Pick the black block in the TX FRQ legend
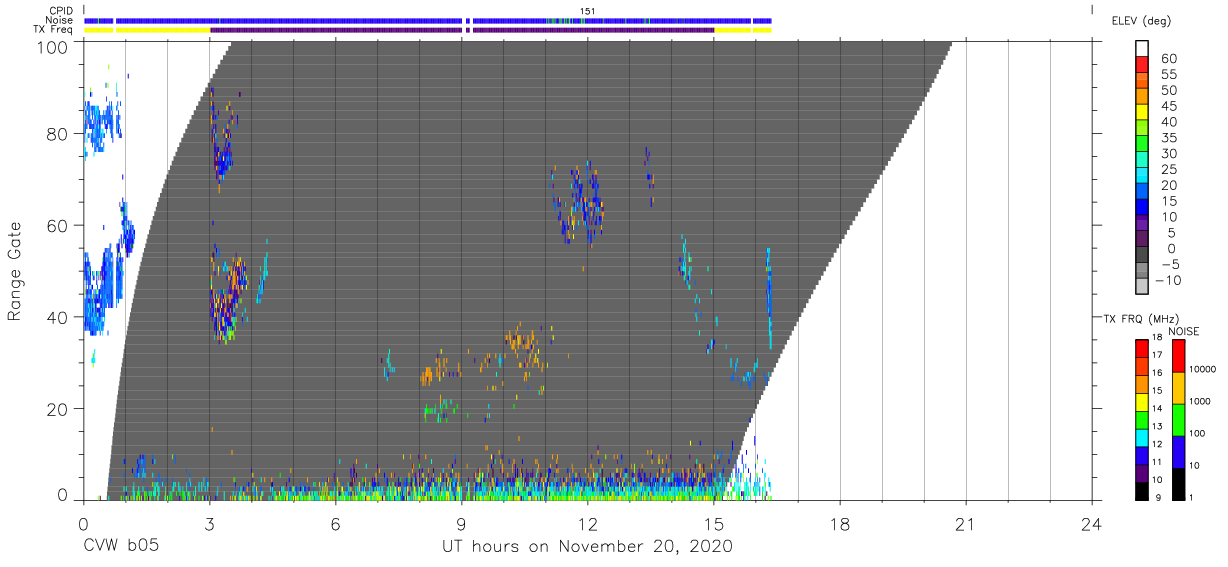 (1142, 491)
